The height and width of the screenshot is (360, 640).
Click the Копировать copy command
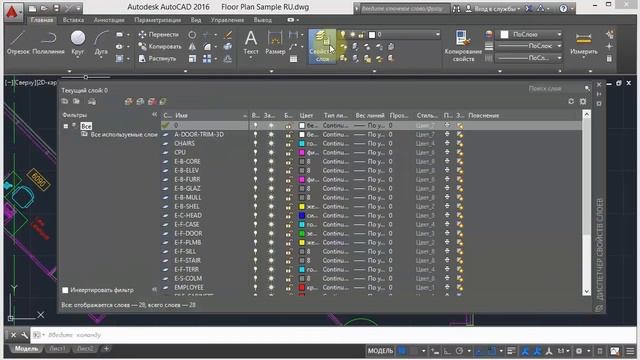tap(160, 47)
